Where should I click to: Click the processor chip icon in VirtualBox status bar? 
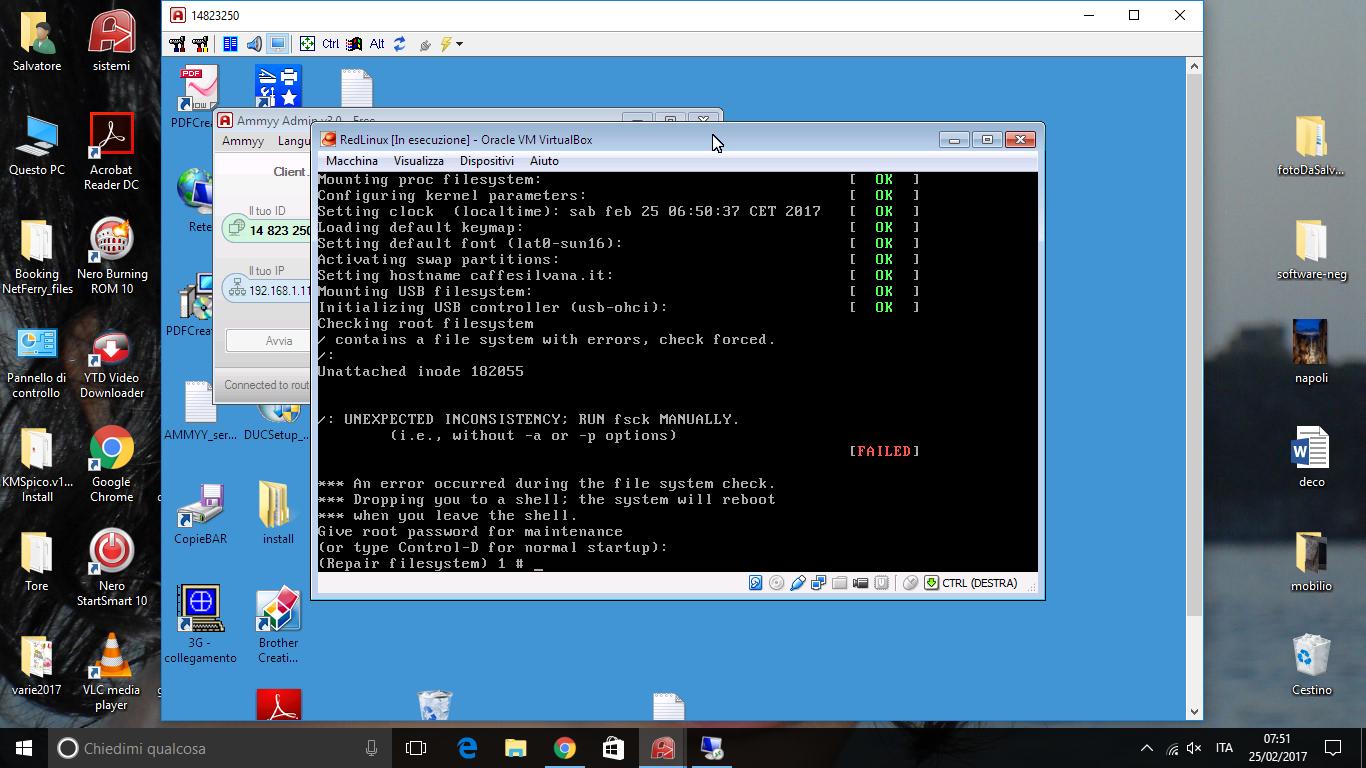coord(881,583)
